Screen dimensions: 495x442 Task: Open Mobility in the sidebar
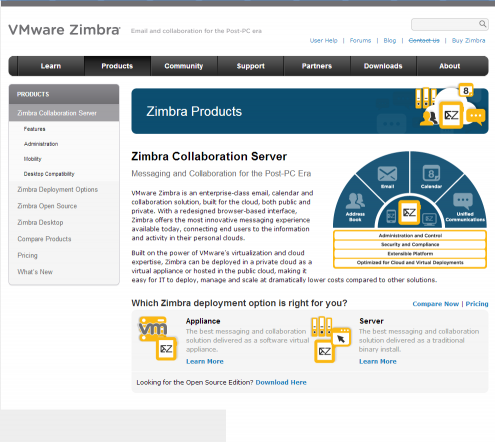[32, 159]
